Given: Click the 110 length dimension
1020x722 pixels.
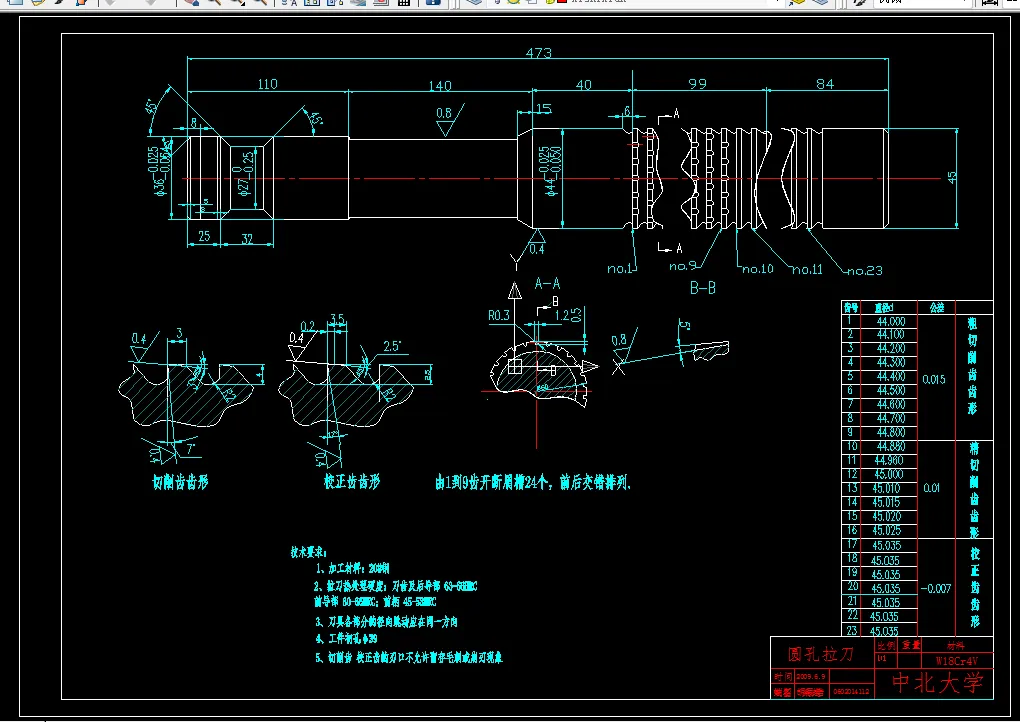Looking at the screenshot, I should pyautogui.click(x=267, y=84).
